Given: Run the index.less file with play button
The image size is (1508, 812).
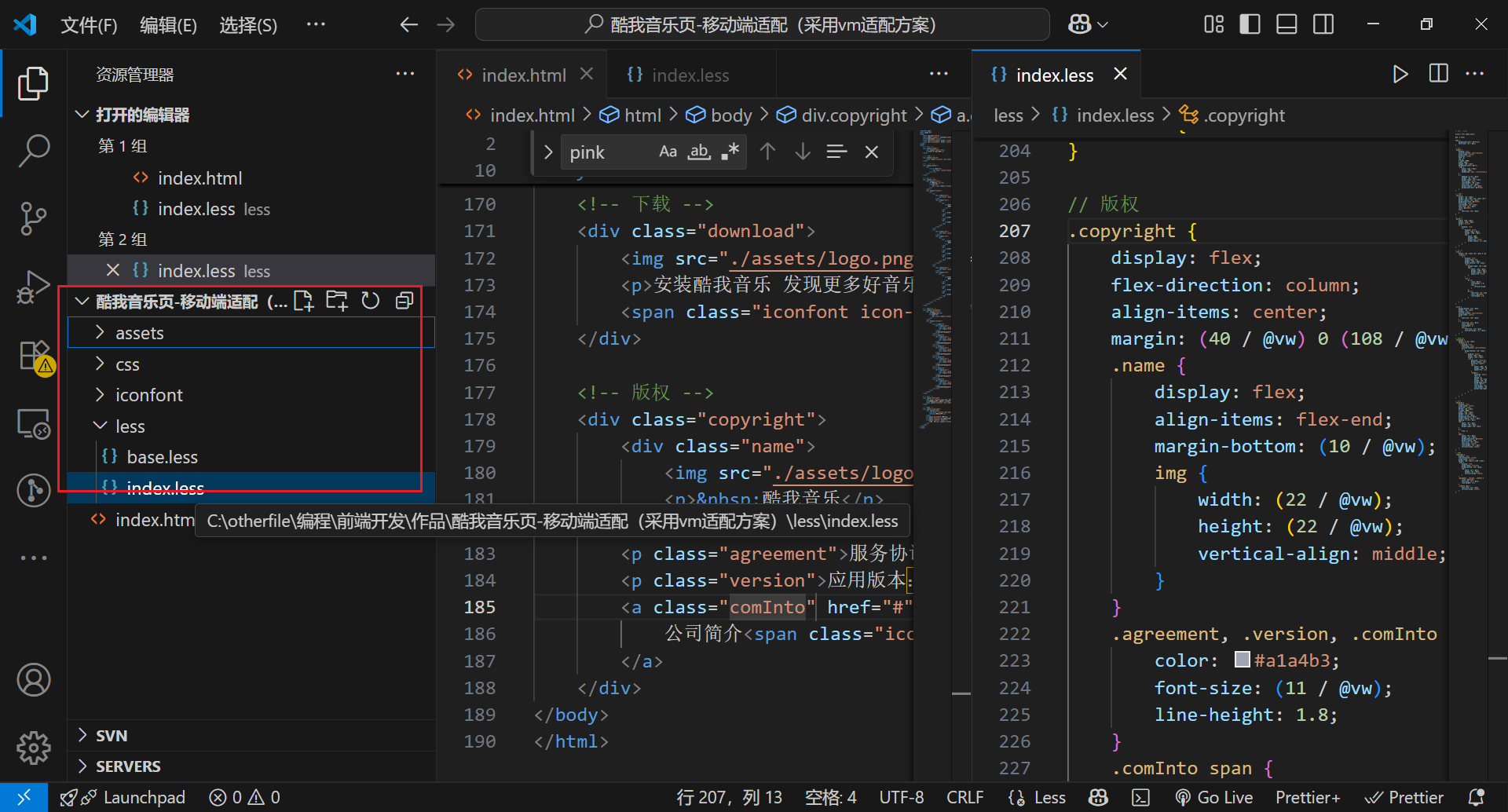Looking at the screenshot, I should (x=1400, y=75).
